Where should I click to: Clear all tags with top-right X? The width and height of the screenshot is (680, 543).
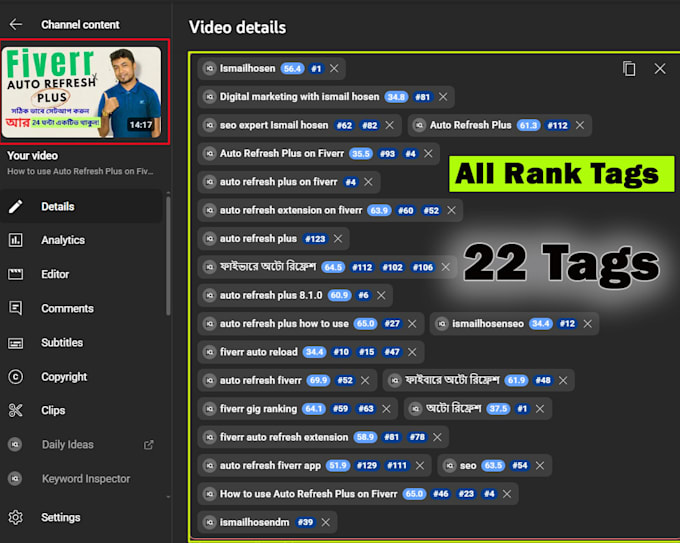[660, 69]
